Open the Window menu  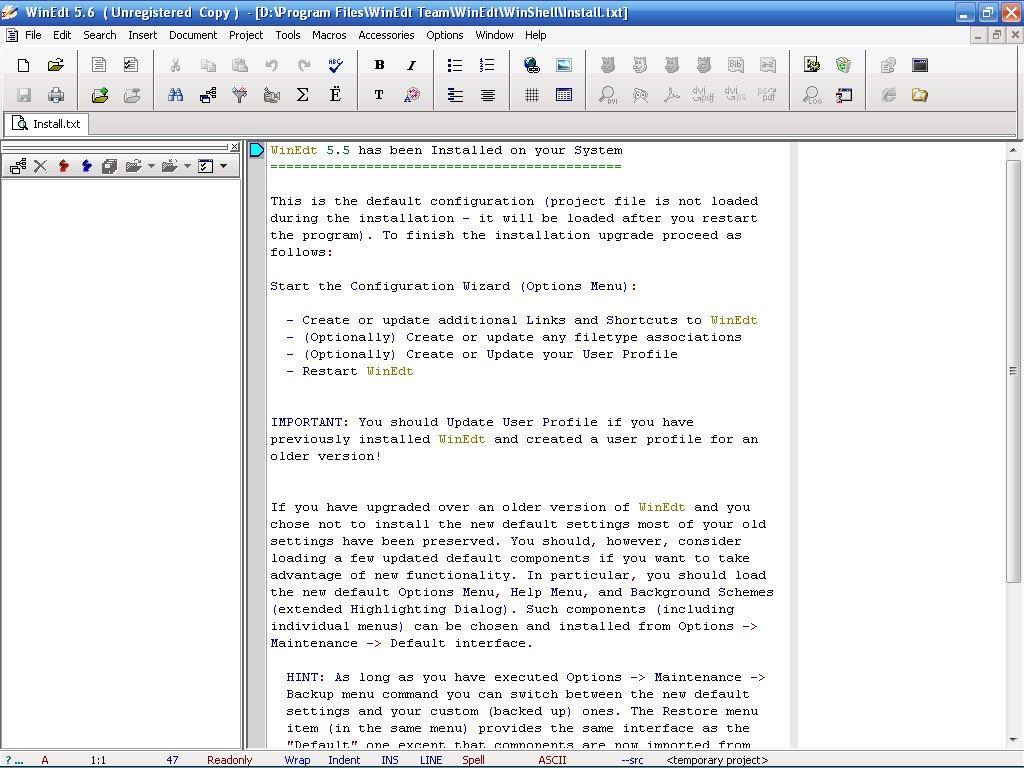click(494, 35)
